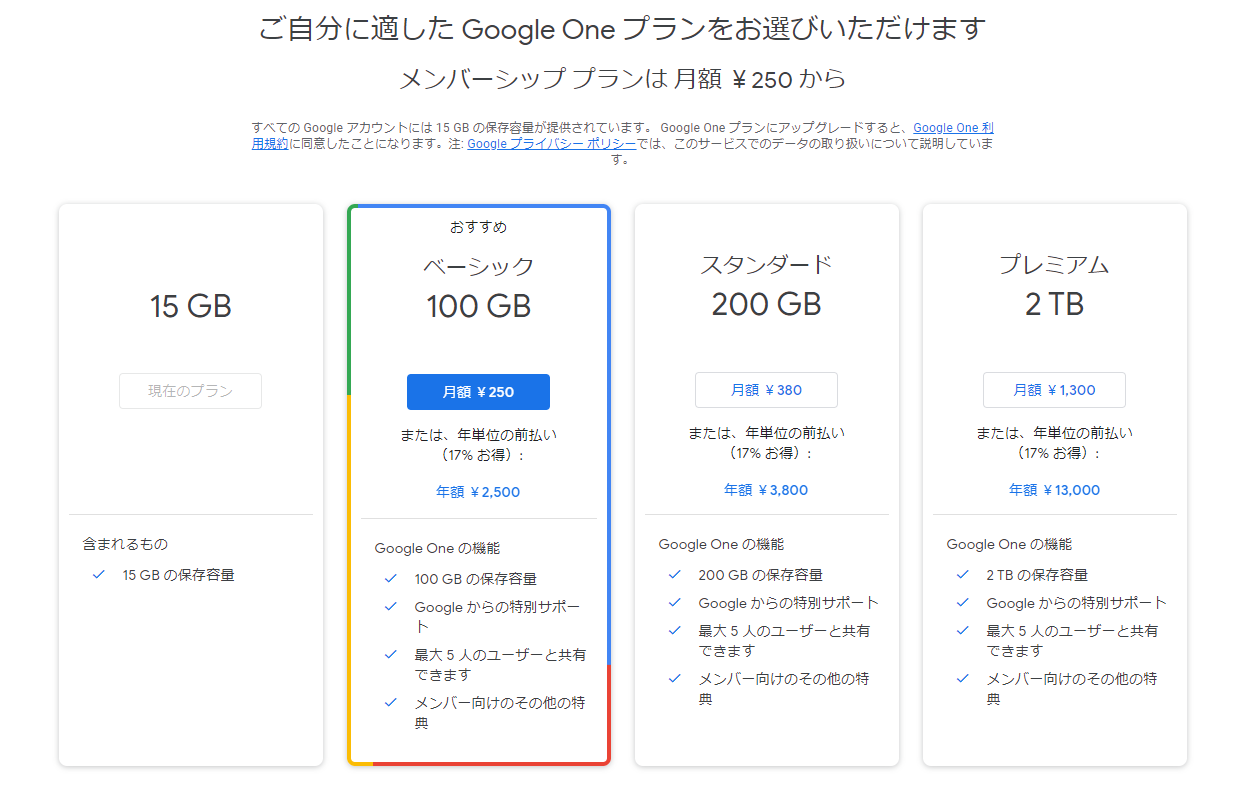Open the Google プライバシー ポリシー link
The height and width of the screenshot is (799, 1253).
pyautogui.click(x=551, y=144)
